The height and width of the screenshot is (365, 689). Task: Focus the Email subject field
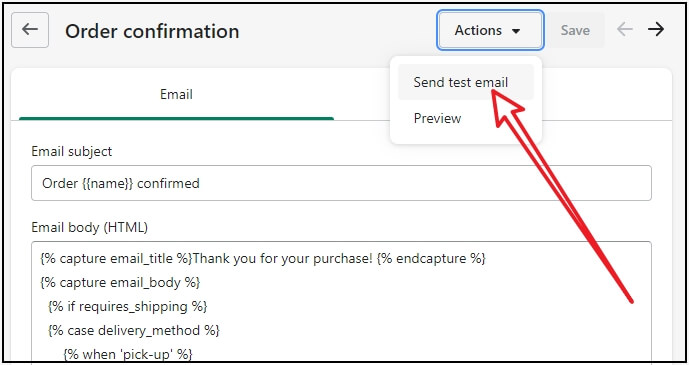tap(341, 183)
